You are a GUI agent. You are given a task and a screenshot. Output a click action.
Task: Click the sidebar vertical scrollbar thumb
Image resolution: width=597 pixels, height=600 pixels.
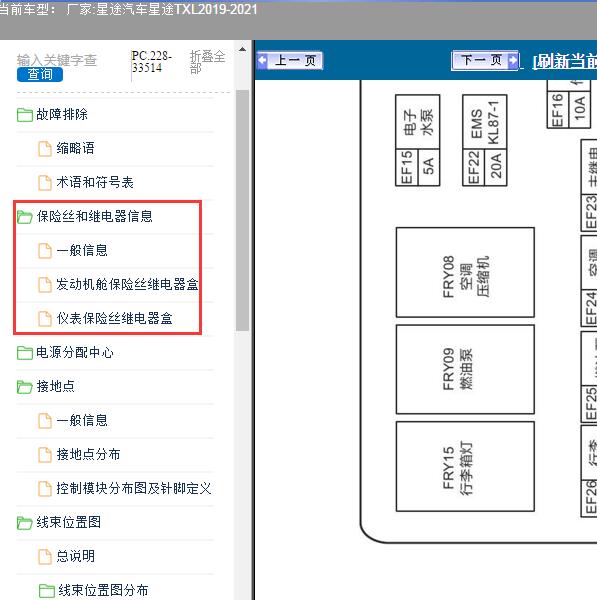pyautogui.click(x=242, y=210)
